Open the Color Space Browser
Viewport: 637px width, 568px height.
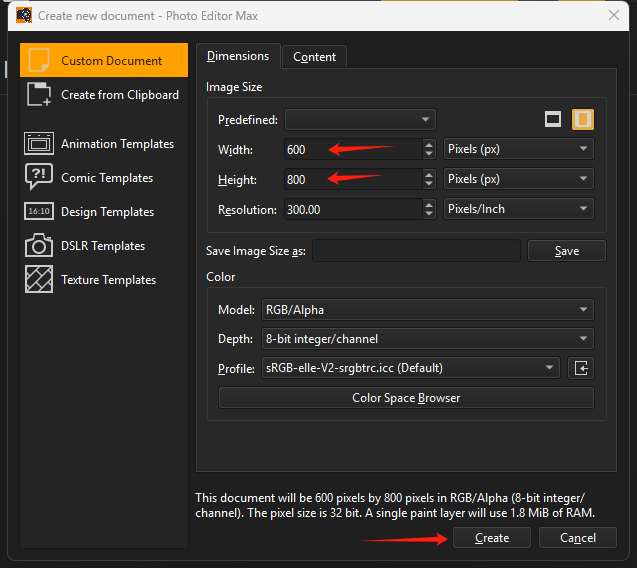pos(406,398)
